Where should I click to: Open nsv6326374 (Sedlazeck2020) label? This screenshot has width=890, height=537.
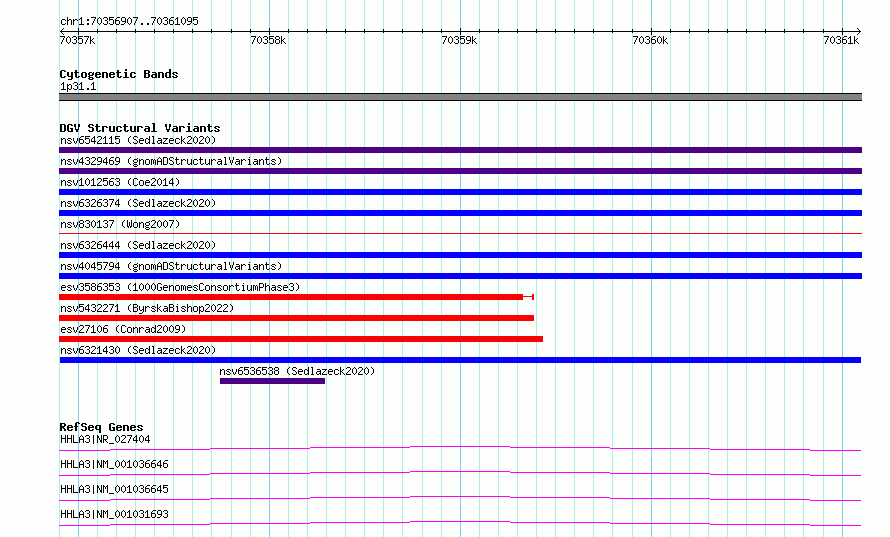(138, 203)
